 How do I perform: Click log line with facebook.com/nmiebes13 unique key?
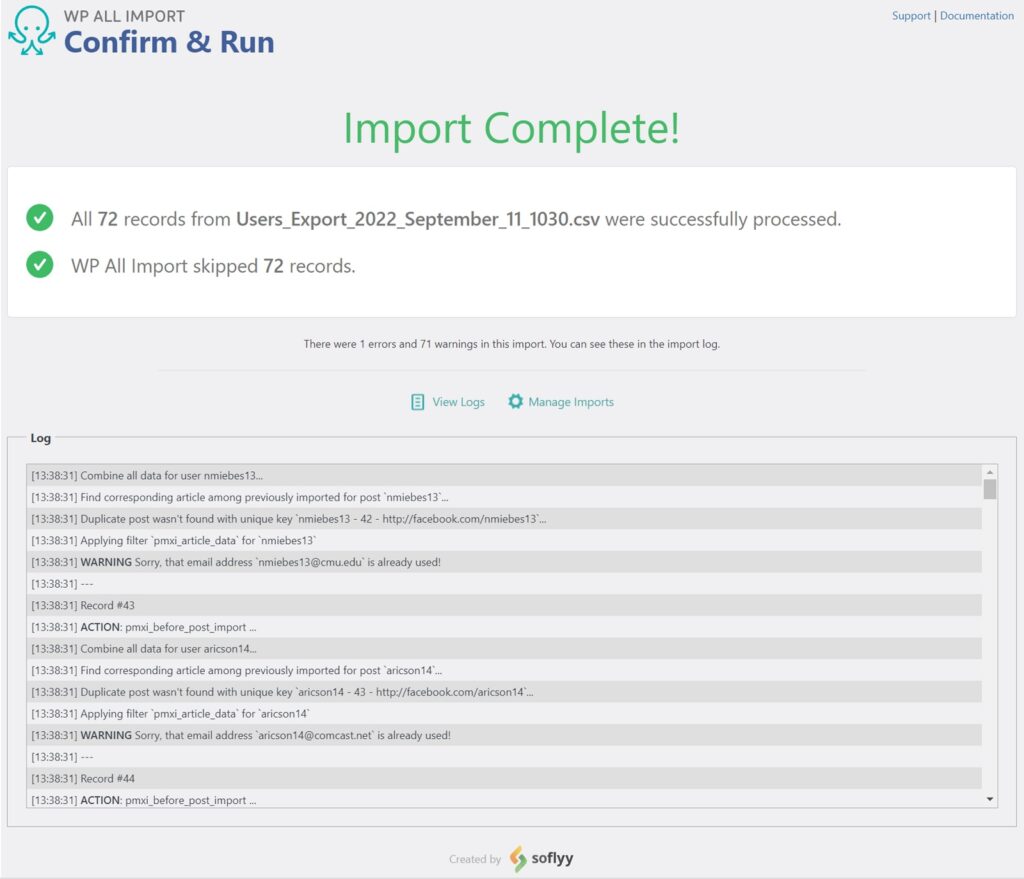click(504, 519)
